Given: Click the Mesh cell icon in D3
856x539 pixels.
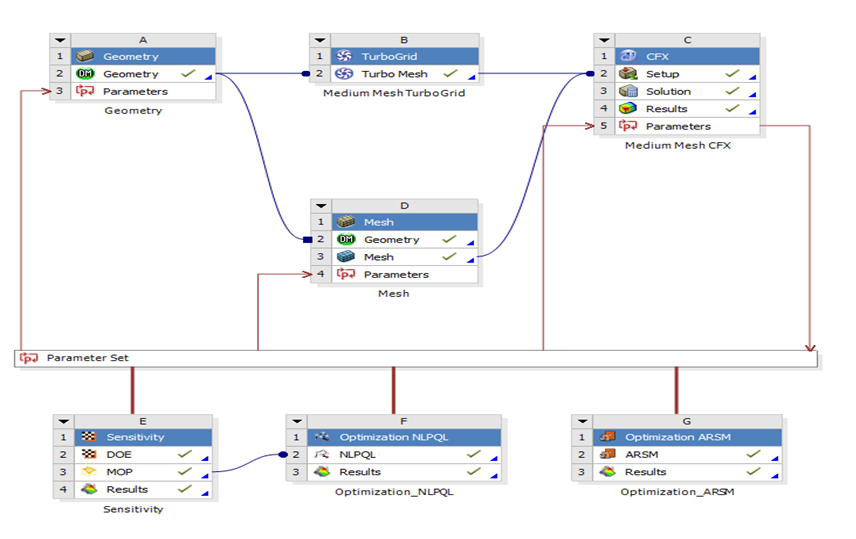Looking at the screenshot, I should pos(346,257).
